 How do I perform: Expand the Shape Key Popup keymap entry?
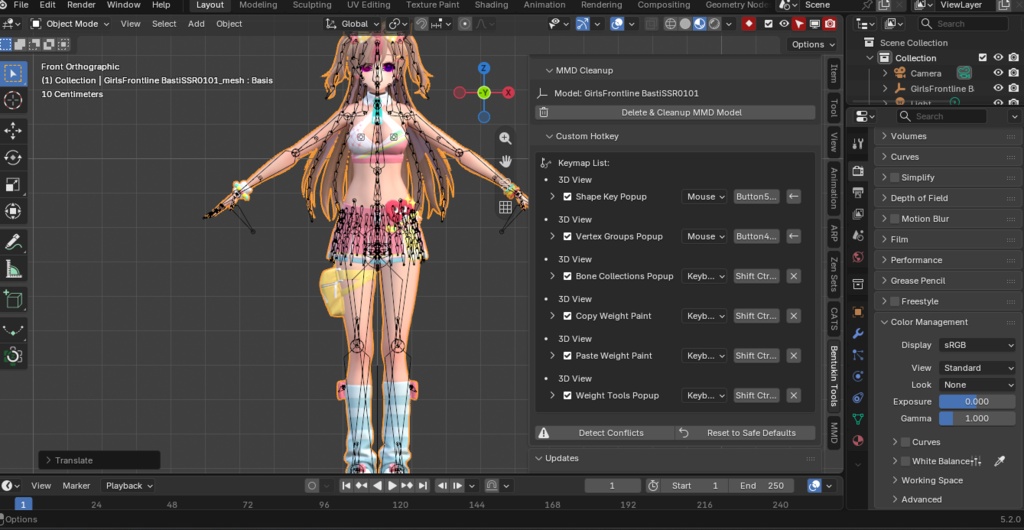(x=552, y=196)
